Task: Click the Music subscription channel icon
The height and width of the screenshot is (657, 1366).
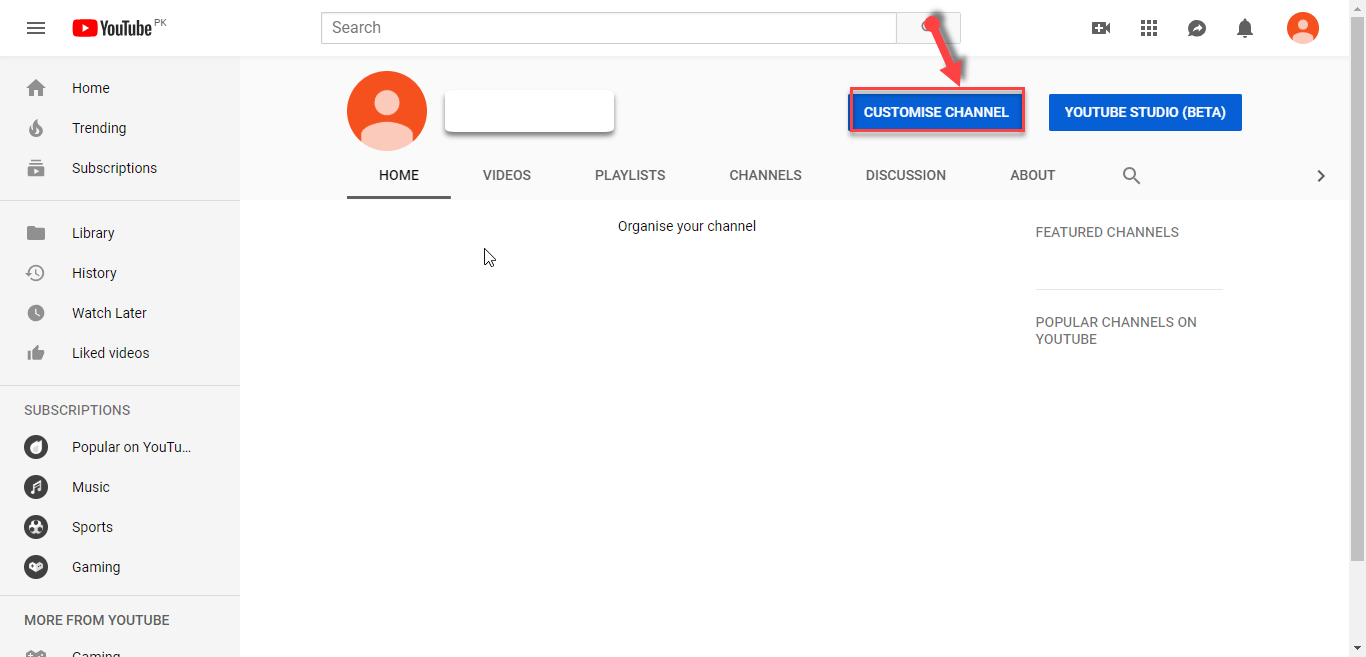Action: [36, 487]
